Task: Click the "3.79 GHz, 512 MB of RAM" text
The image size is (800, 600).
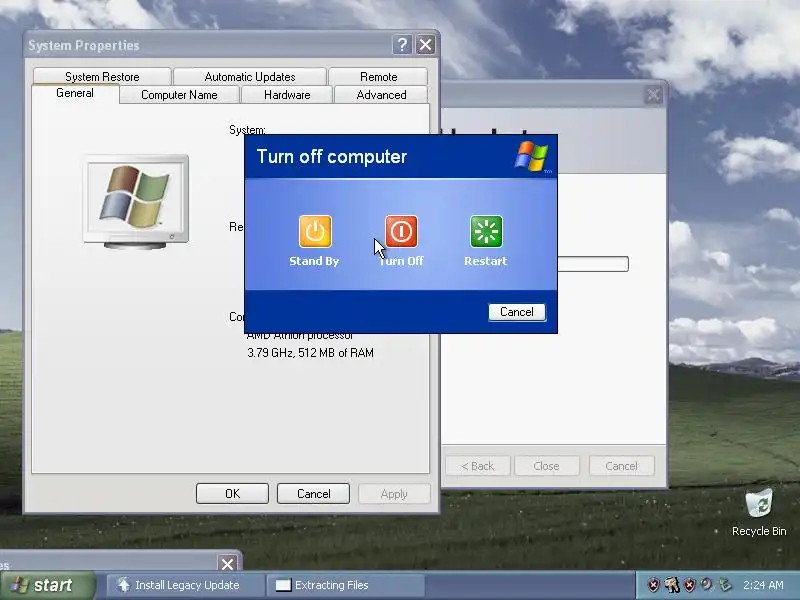Action: (x=310, y=353)
